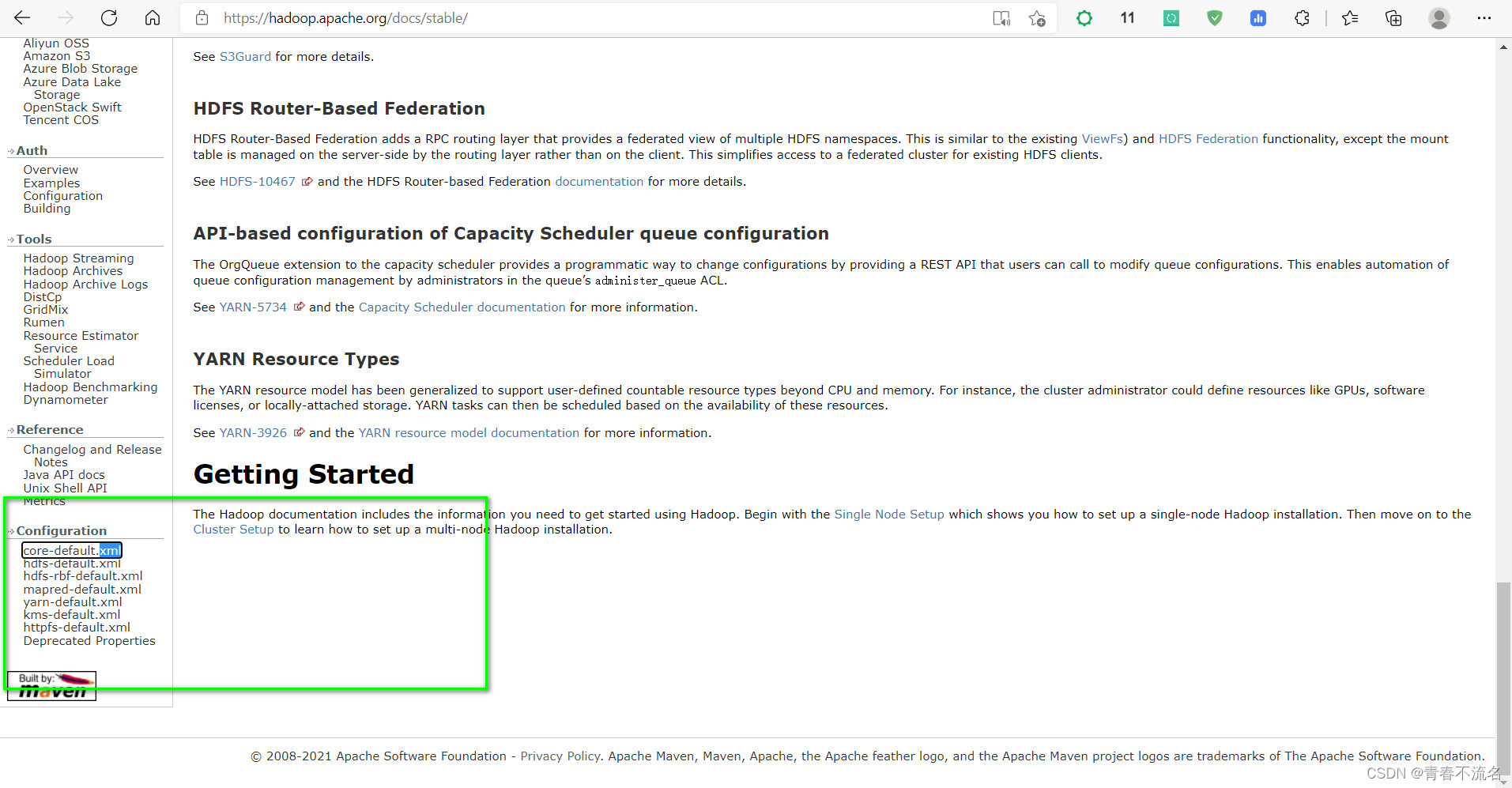The image size is (1512, 788).
Task: Open Auth Configuration page
Action: click(x=63, y=196)
